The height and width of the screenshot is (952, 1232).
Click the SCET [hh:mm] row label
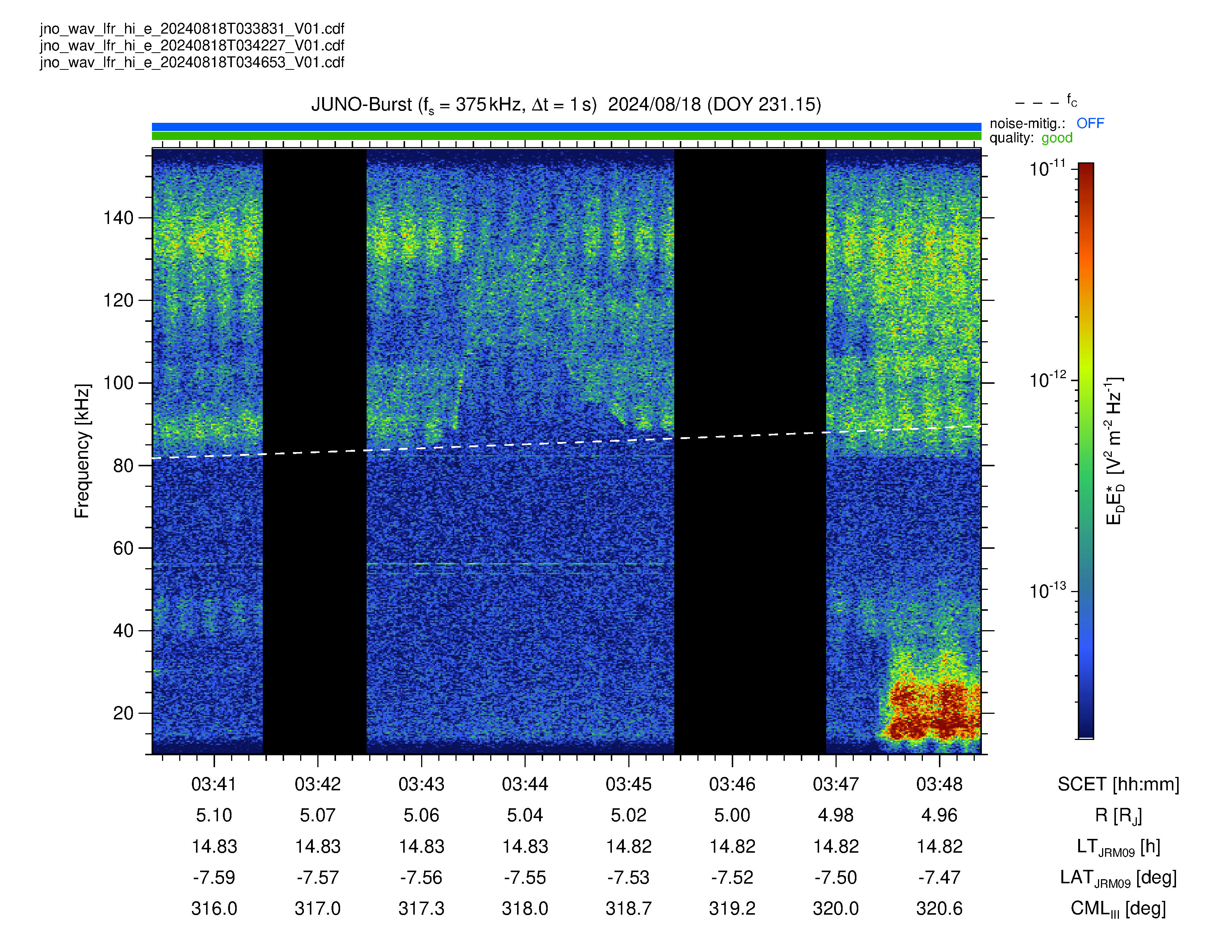(x=1118, y=784)
